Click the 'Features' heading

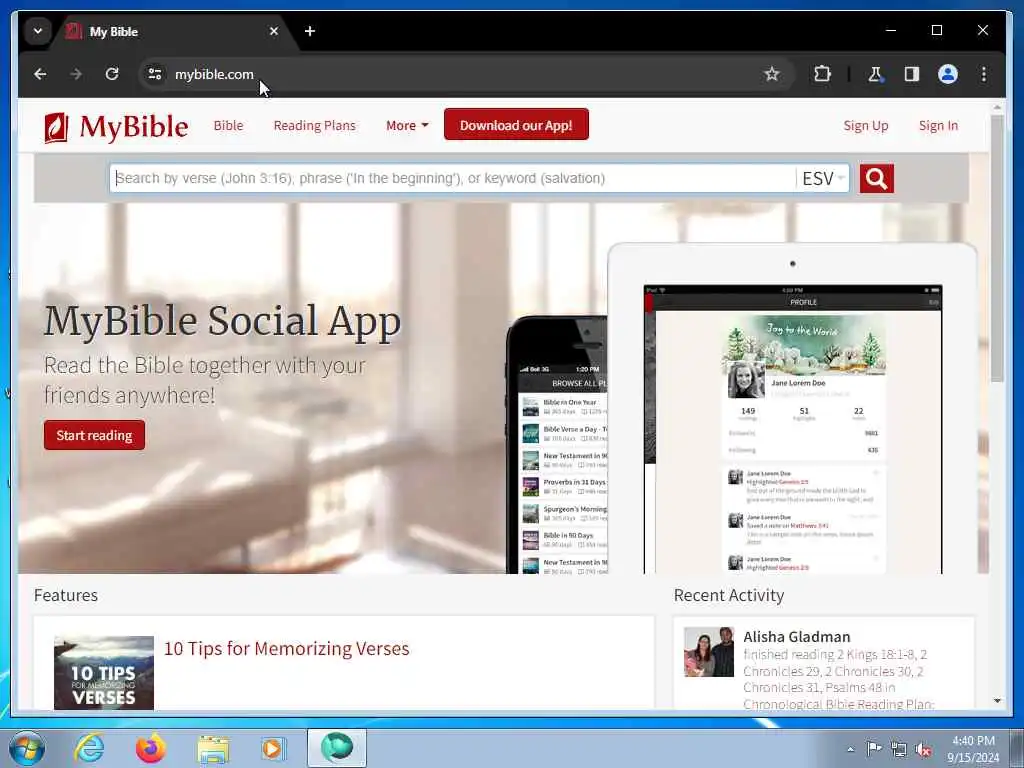point(66,596)
